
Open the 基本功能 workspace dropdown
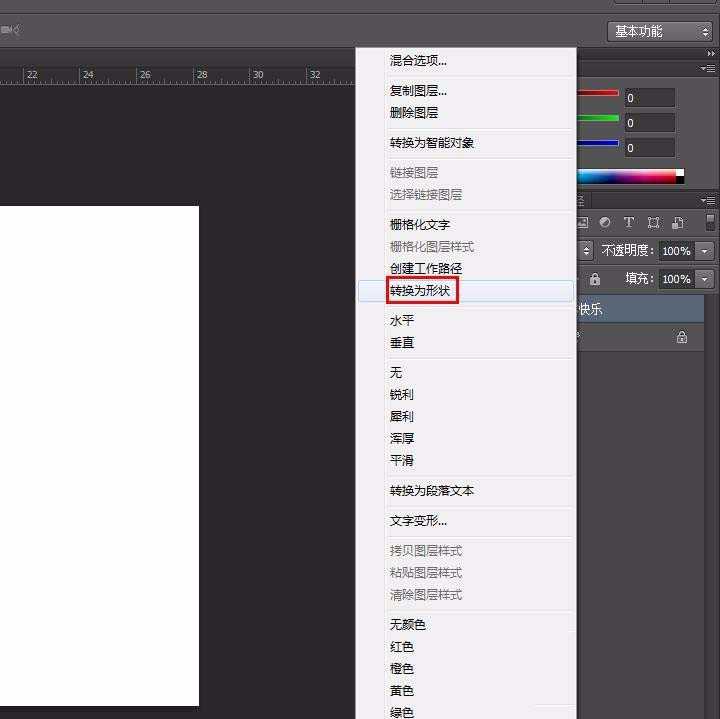(x=660, y=32)
